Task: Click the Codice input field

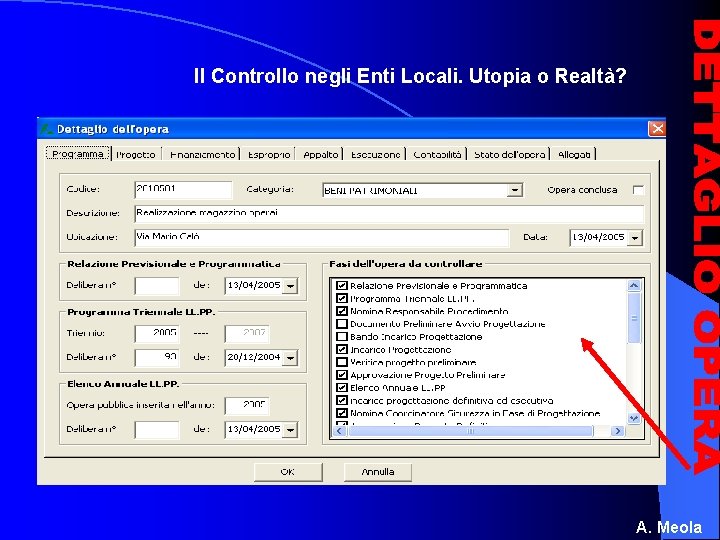Action: pyautogui.click(x=183, y=190)
